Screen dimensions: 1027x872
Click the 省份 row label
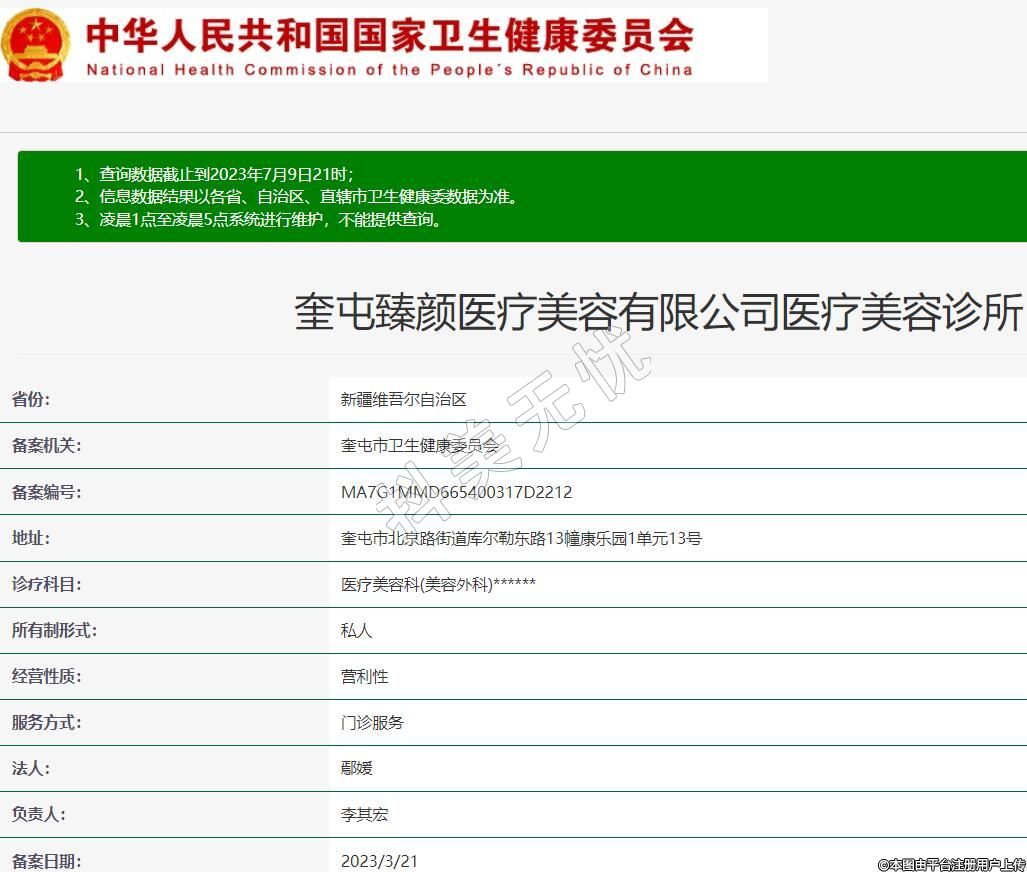point(31,400)
